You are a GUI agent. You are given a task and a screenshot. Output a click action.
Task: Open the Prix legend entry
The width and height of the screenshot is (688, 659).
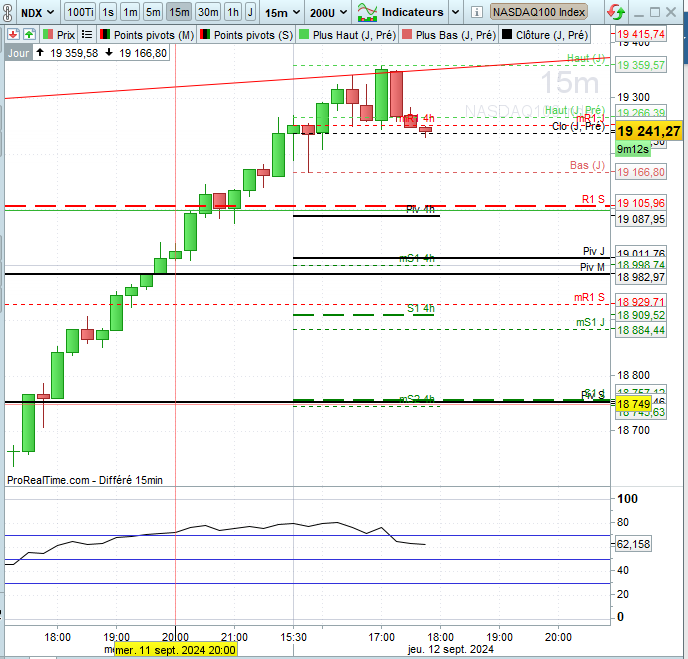click(x=66, y=35)
